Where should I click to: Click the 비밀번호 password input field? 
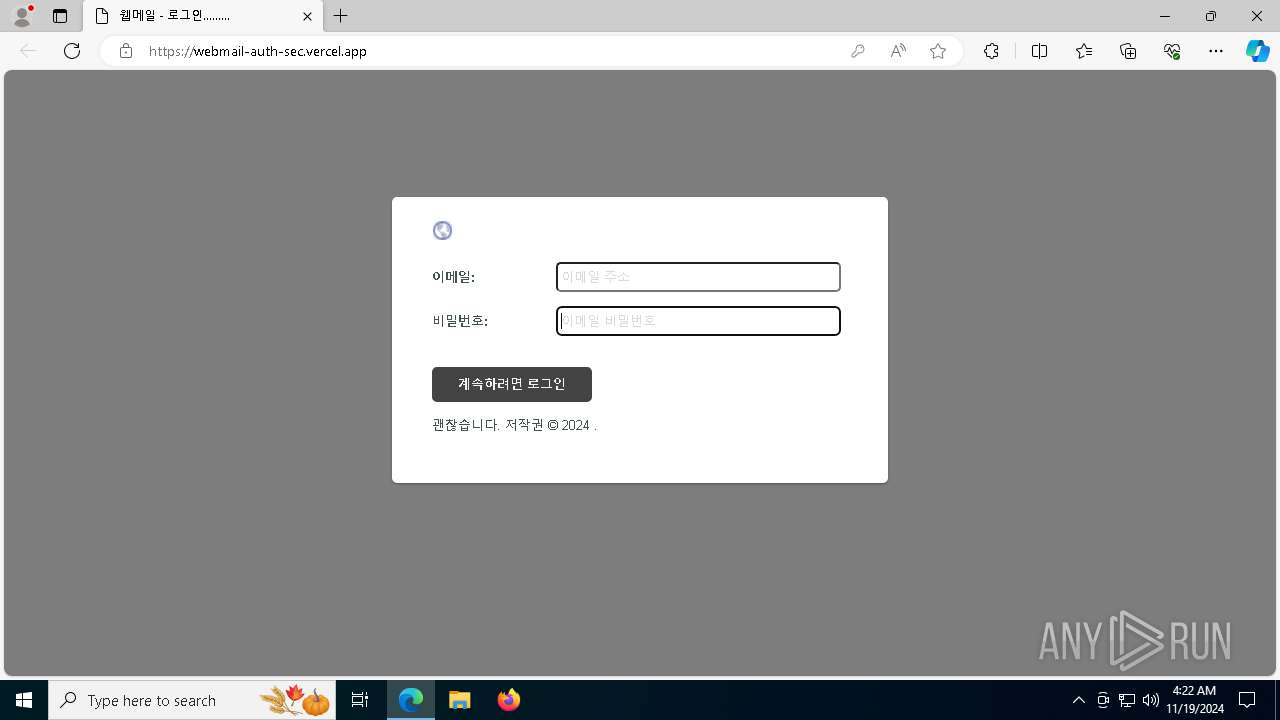click(698, 321)
